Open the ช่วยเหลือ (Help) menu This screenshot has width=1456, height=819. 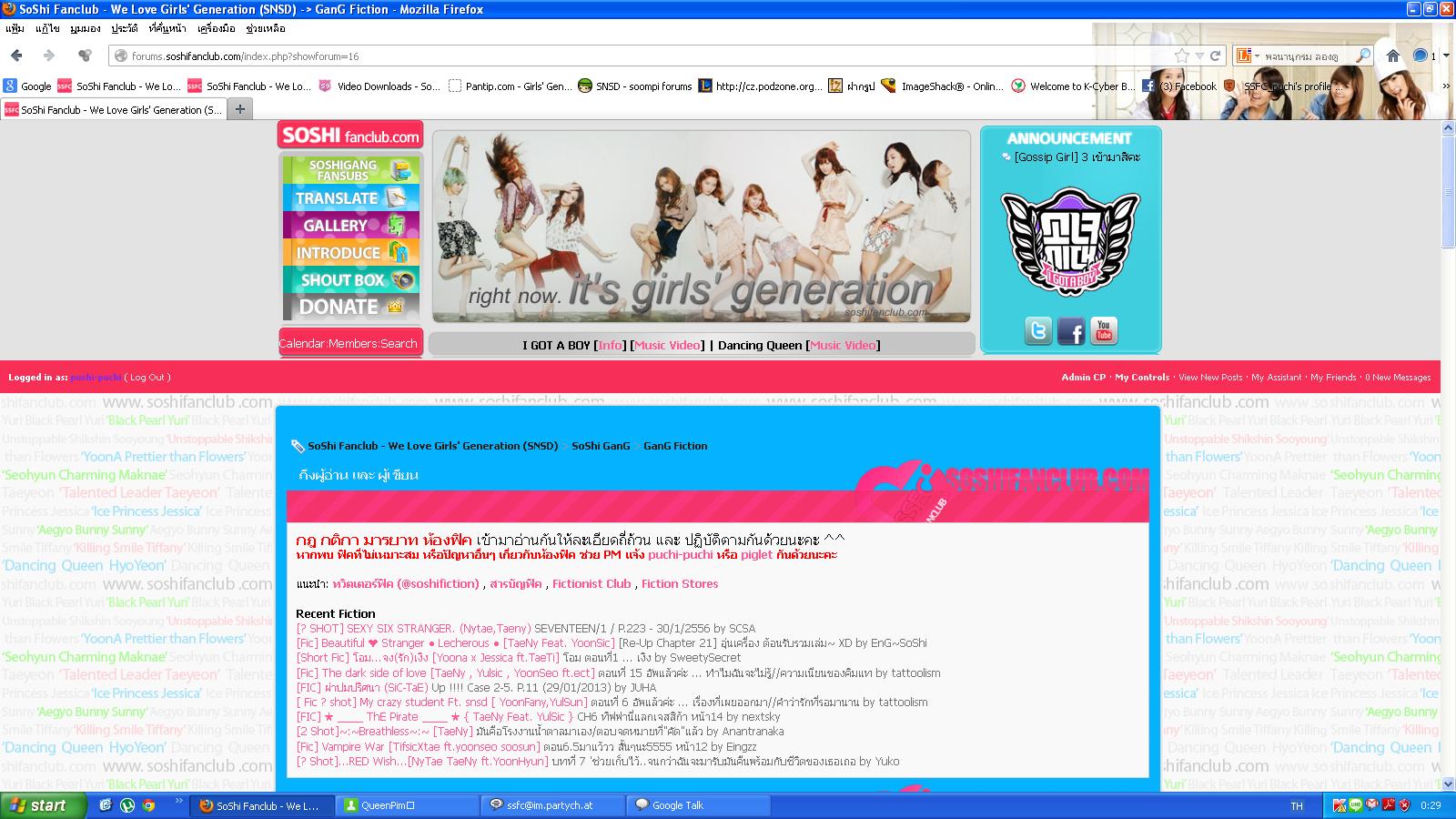pos(266,28)
